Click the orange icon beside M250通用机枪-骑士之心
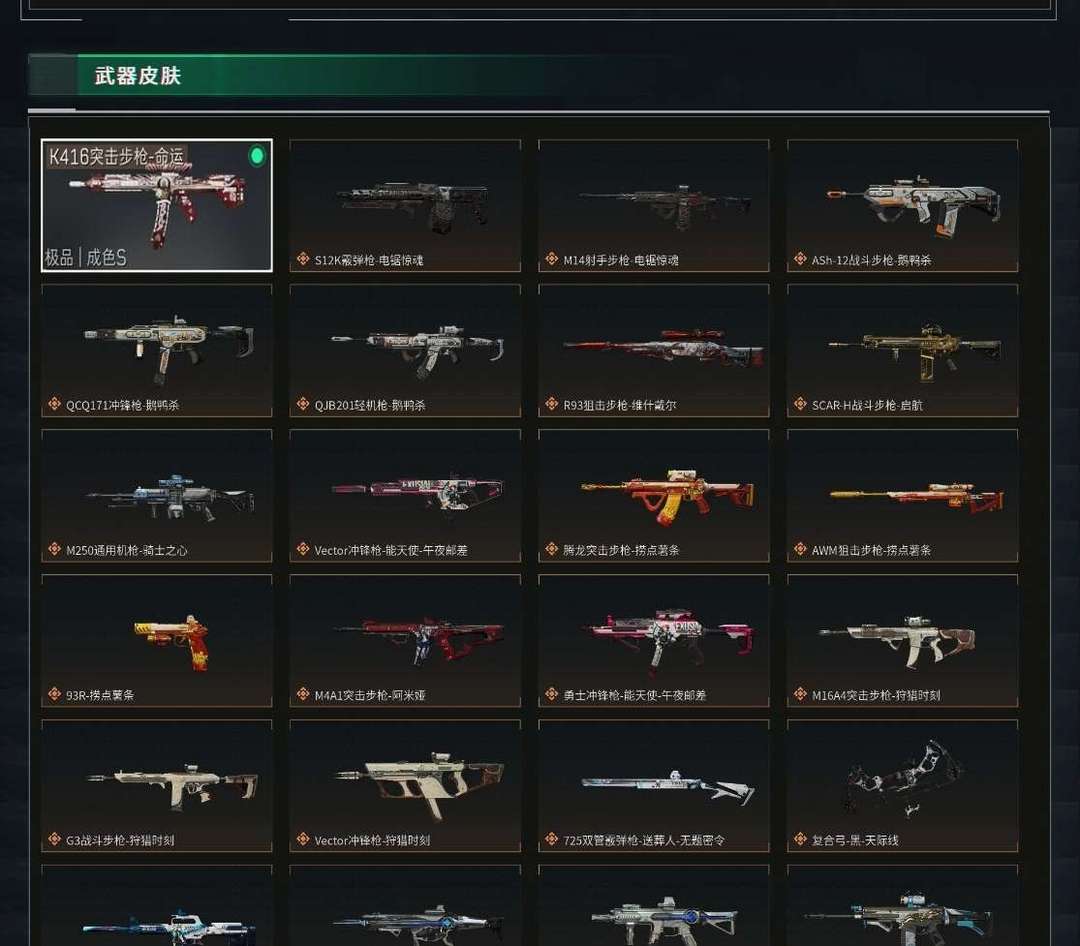The image size is (1080, 946). [x=54, y=549]
